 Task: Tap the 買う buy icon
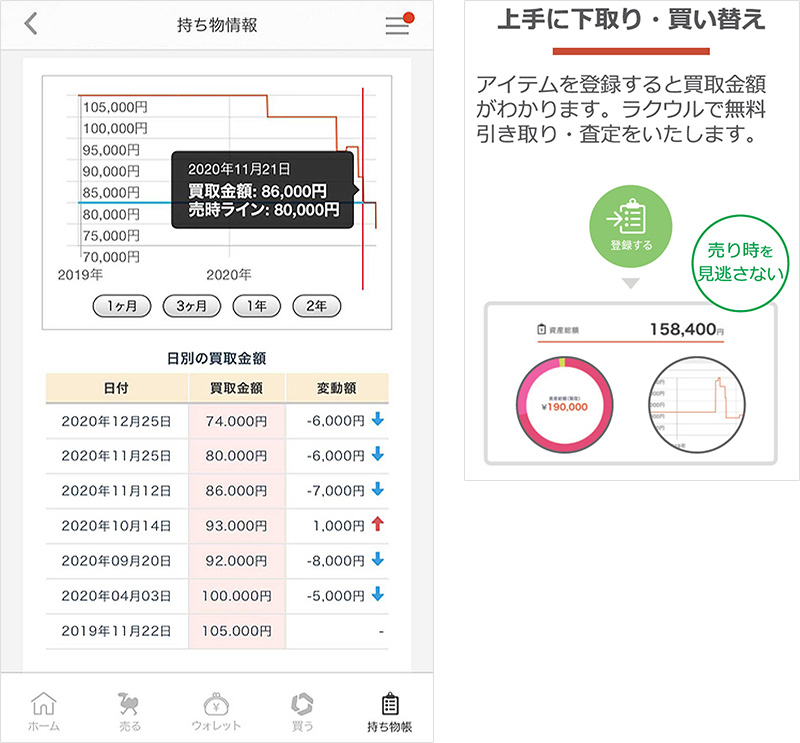tap(302, 704)
